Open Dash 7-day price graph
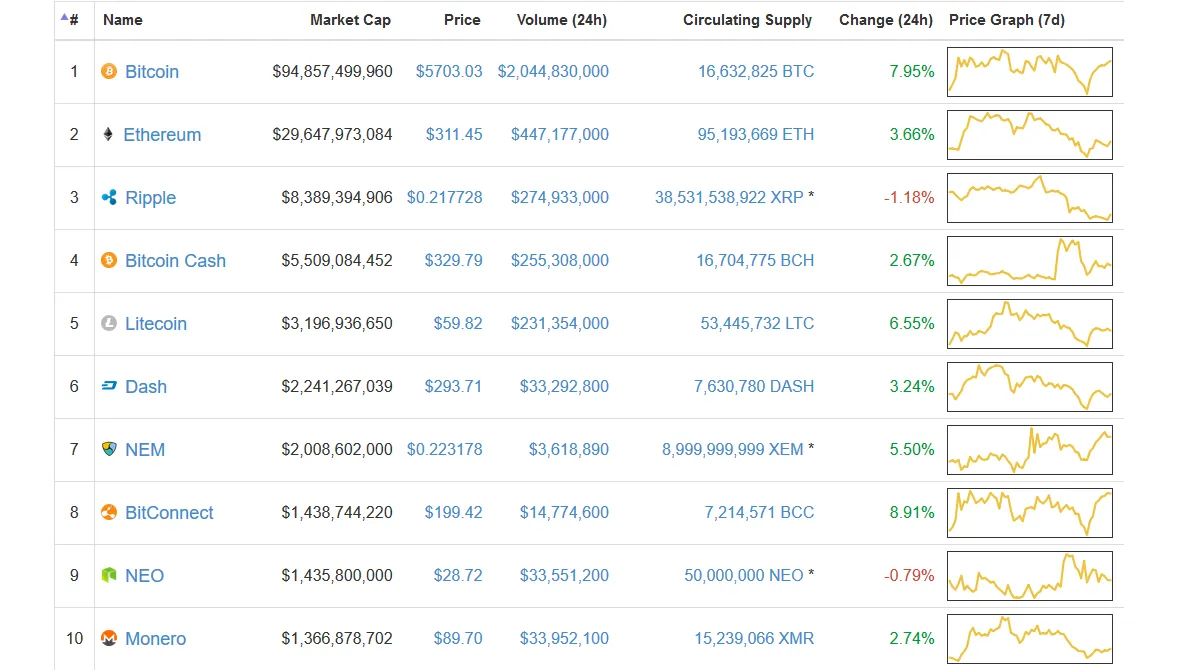Viewport: 1190px width, 670px height. (x=1030, y=386)
